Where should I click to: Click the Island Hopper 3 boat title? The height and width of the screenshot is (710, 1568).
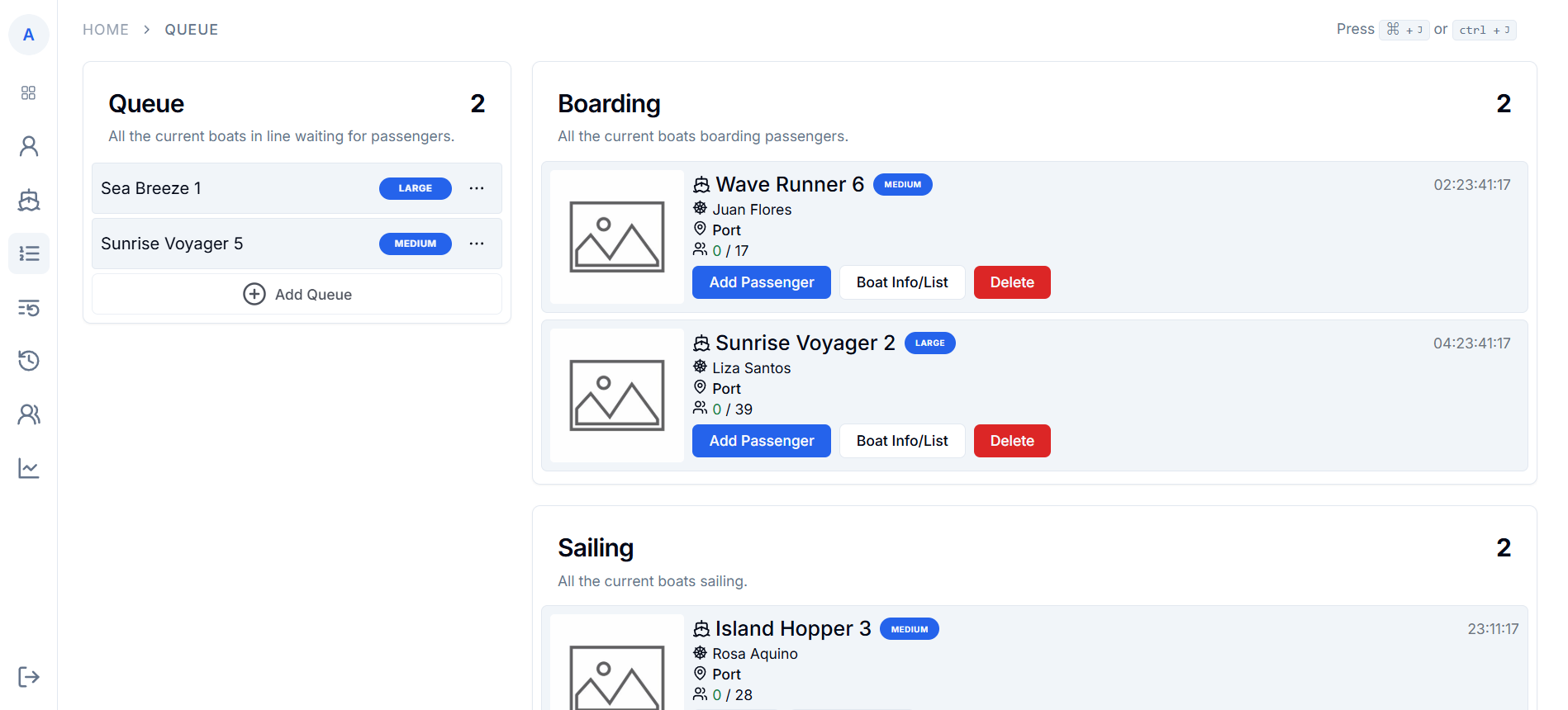tap(793, 628)
